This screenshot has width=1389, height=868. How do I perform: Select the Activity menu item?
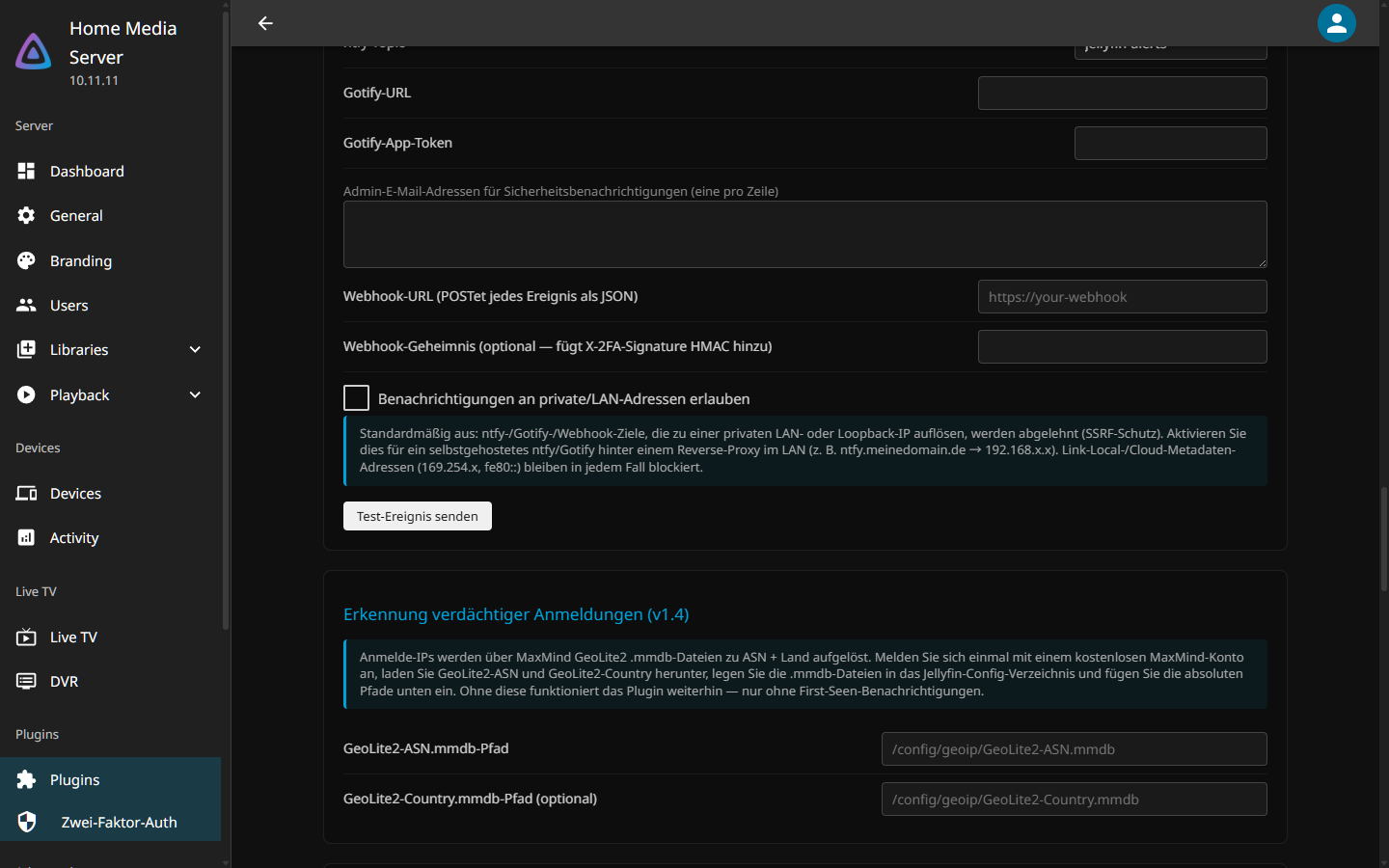pyautogui.click(x=110, y=537)
